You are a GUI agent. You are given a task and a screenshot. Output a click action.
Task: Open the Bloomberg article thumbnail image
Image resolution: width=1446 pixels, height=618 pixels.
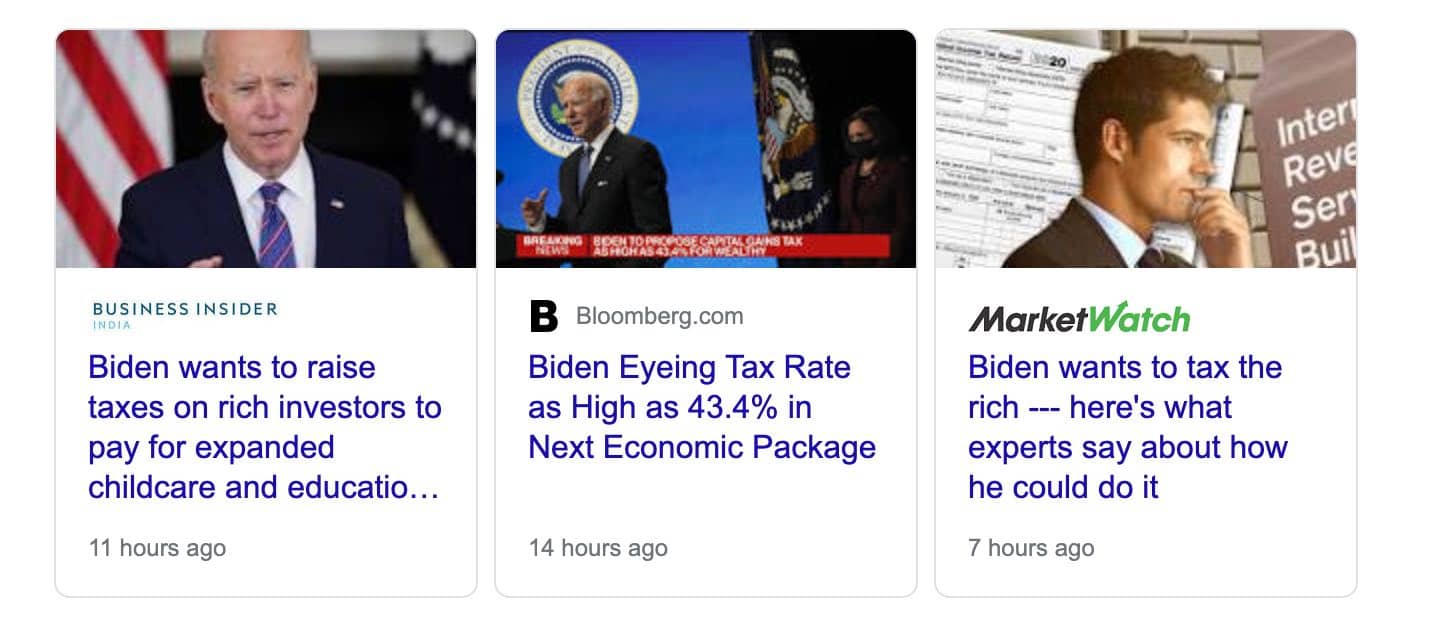point(705,149)
